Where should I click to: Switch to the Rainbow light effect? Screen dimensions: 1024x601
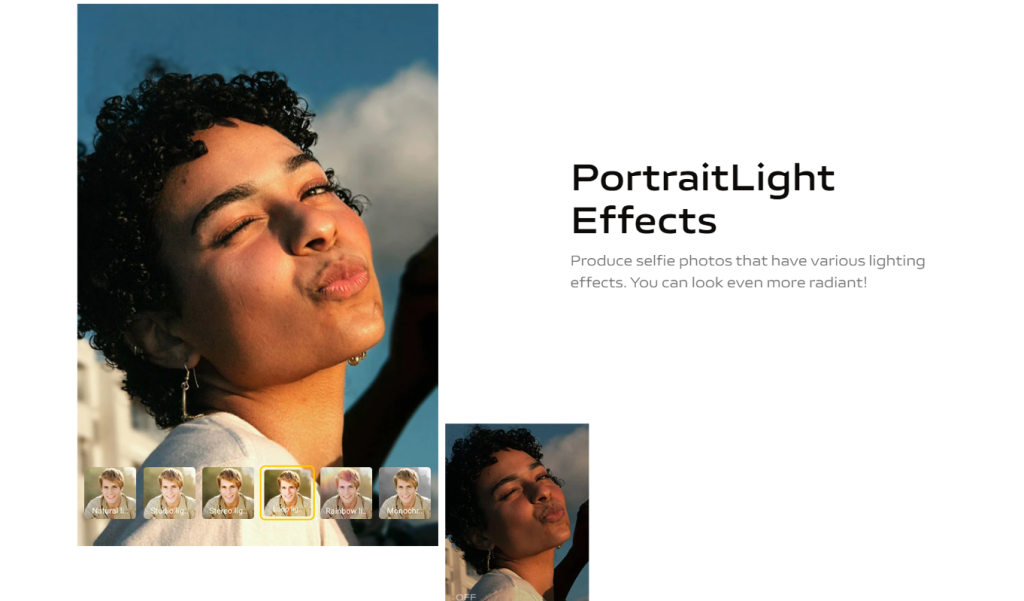[x=346, y=493]
